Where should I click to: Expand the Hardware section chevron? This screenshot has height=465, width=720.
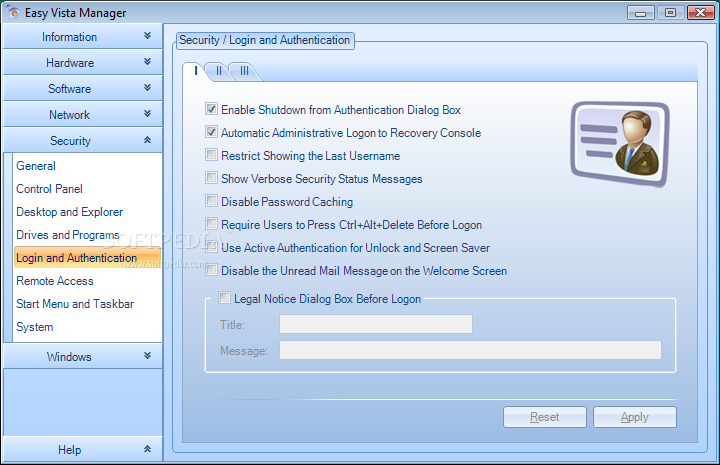click(x=147, y=62)
